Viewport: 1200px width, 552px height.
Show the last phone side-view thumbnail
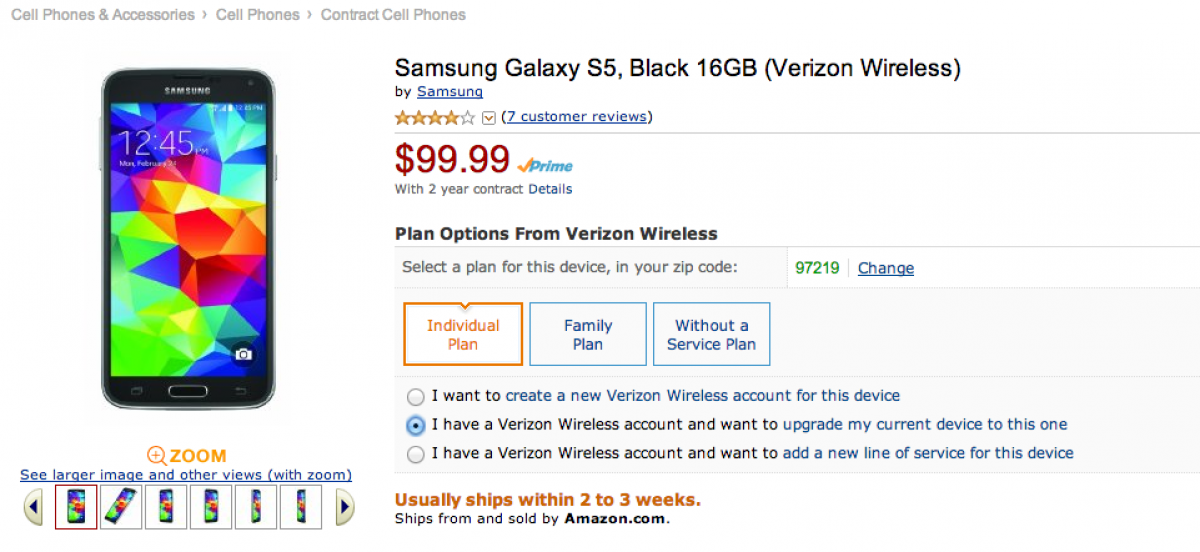click(x=301, y=506)
